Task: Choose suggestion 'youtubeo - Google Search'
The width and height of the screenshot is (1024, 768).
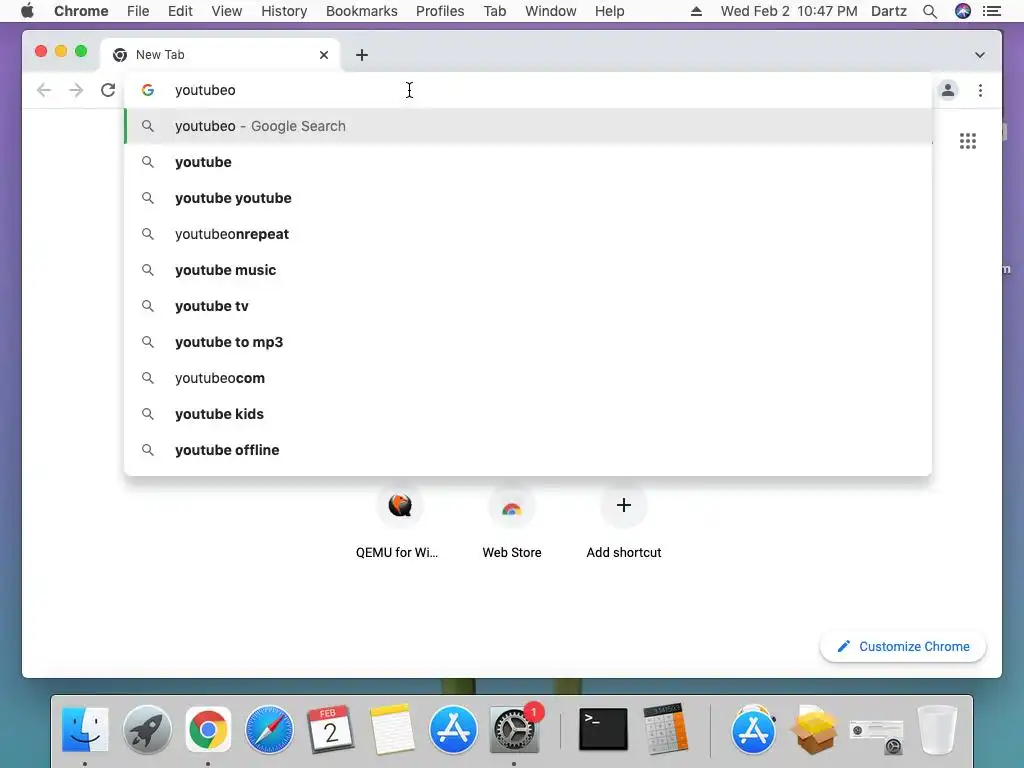Action: (x=528, y=126)
